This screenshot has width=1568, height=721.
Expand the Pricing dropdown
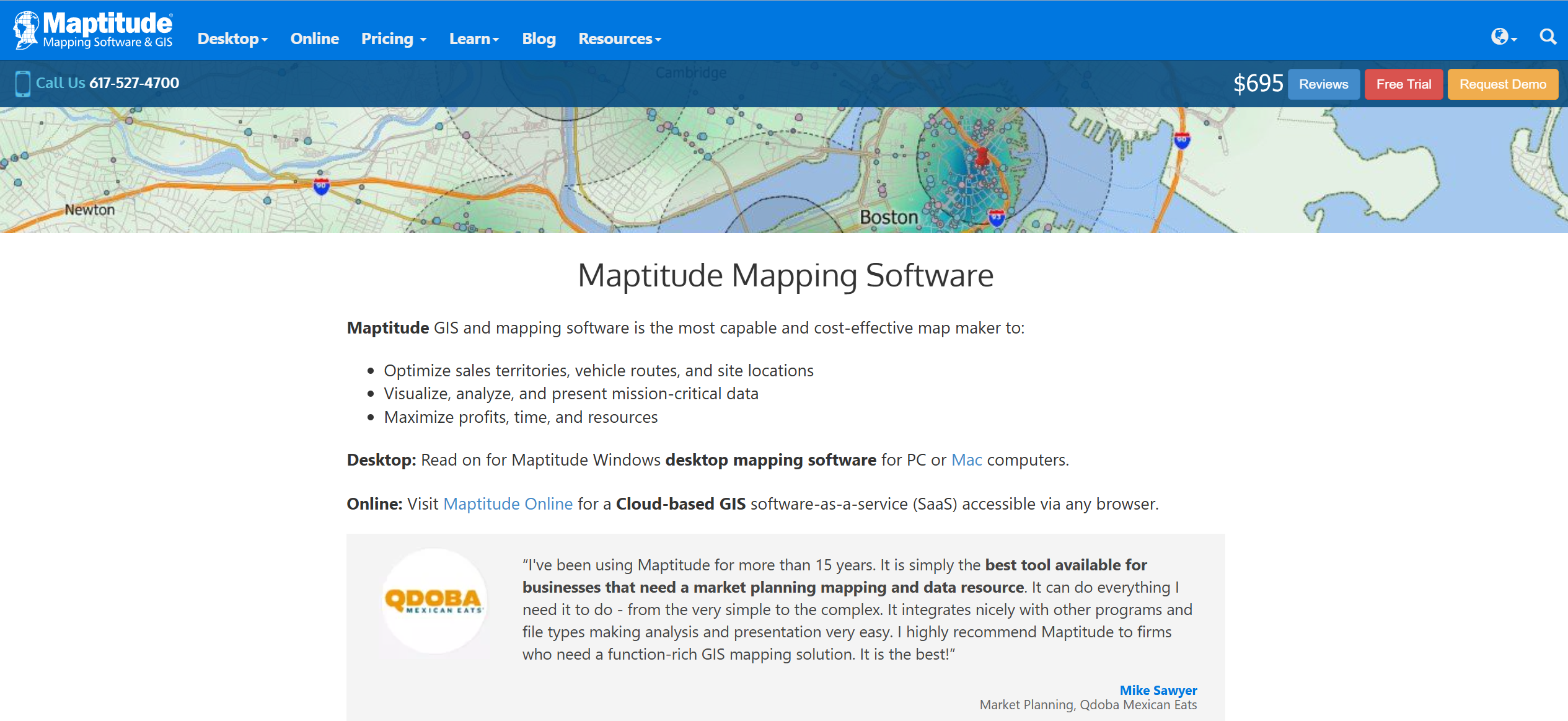click(394, 39)
